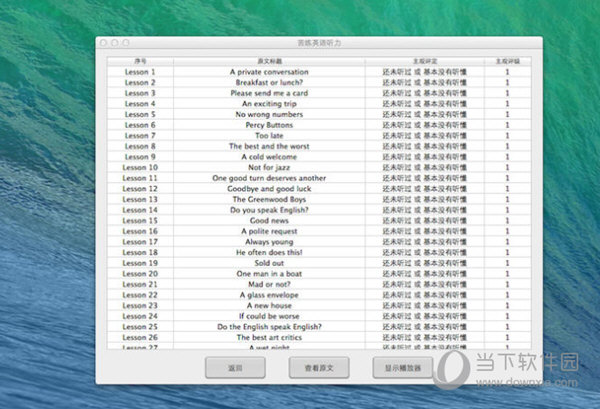Select the "Lesson 21" cell
Image resolution: width=600 pixels, height=409 pixels.
140,285
